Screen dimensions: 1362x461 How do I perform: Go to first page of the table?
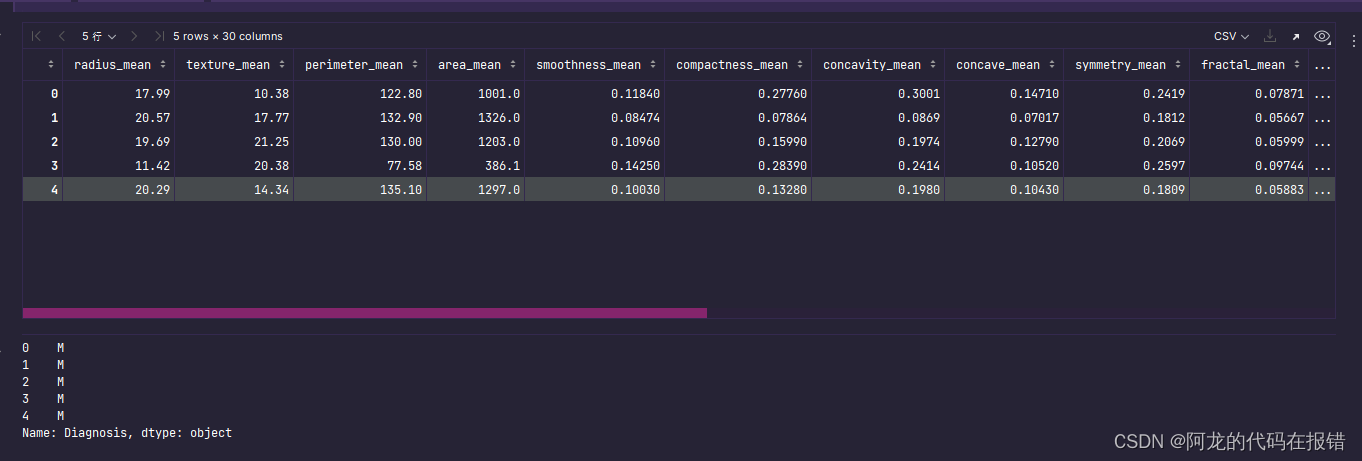pyautogui.click(x=37, y=36)
